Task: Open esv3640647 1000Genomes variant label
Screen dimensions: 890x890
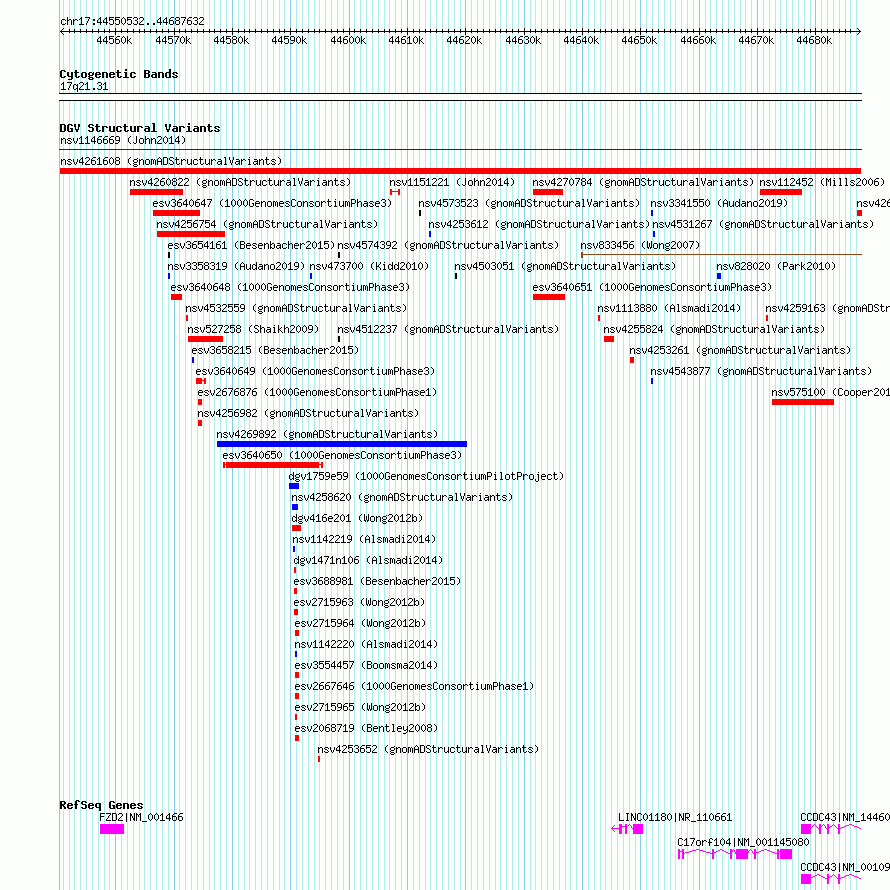Action: coord(272,203)
